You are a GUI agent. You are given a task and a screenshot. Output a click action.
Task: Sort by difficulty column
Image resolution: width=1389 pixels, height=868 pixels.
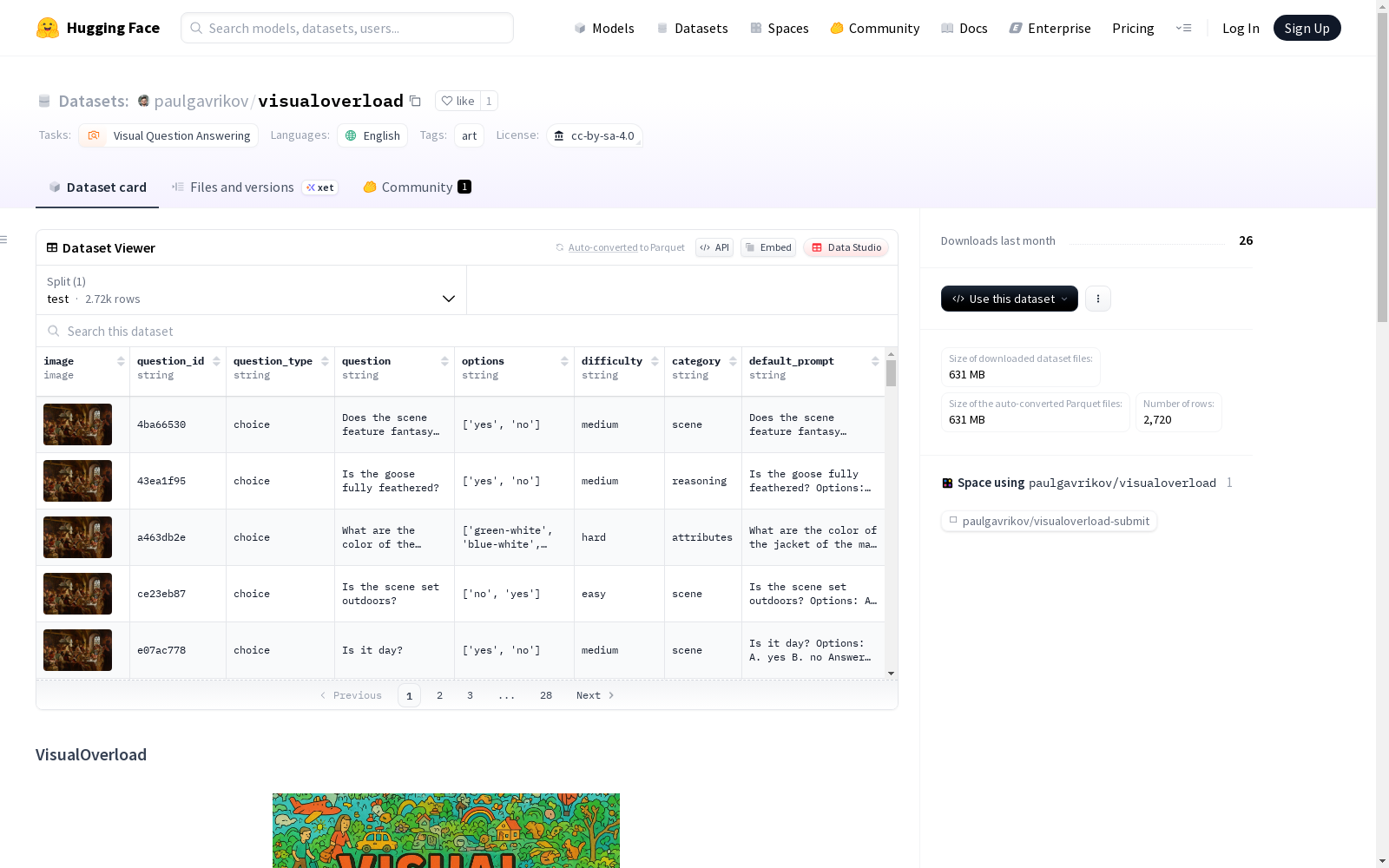[655, 361]
